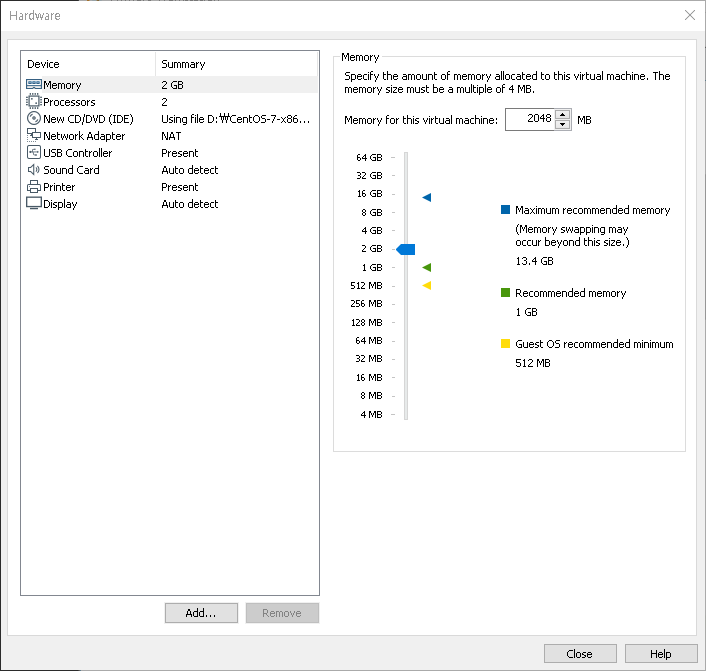Select the Processors chip icon
Screen dimensions: 706x671
(x=33, y=102)
